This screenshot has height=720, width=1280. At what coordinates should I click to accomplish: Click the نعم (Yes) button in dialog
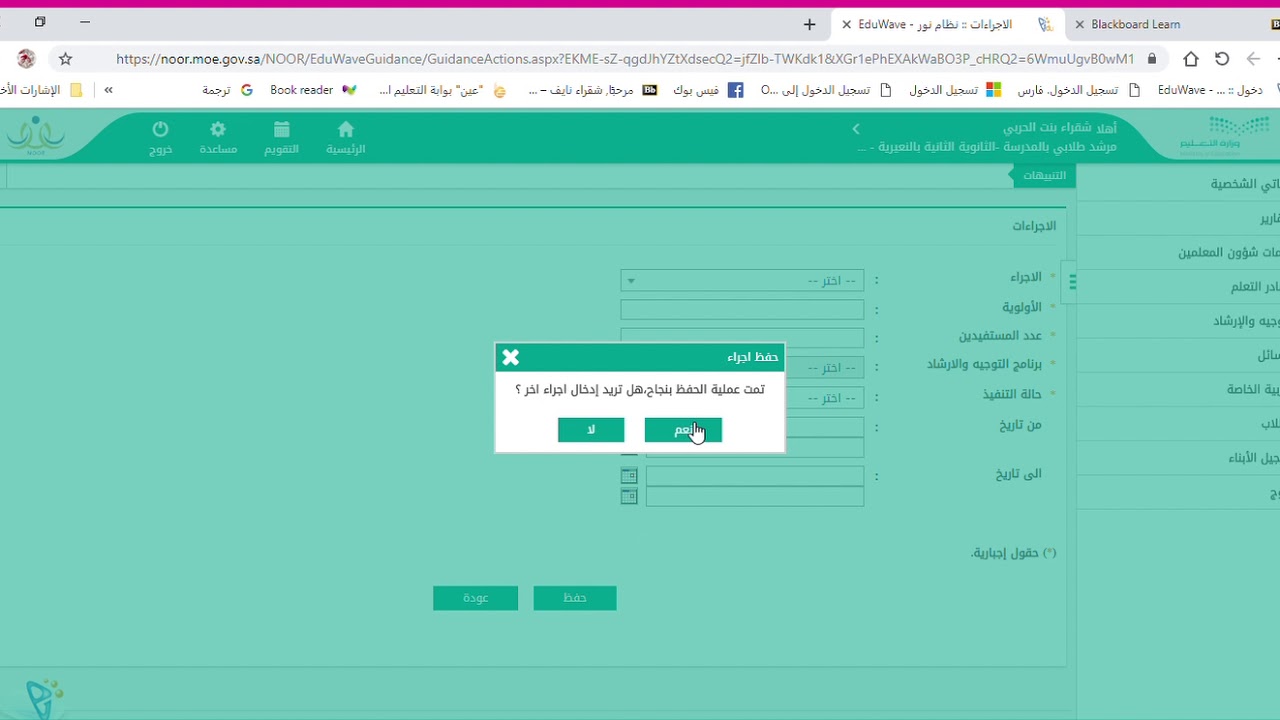tap(683, 430)
